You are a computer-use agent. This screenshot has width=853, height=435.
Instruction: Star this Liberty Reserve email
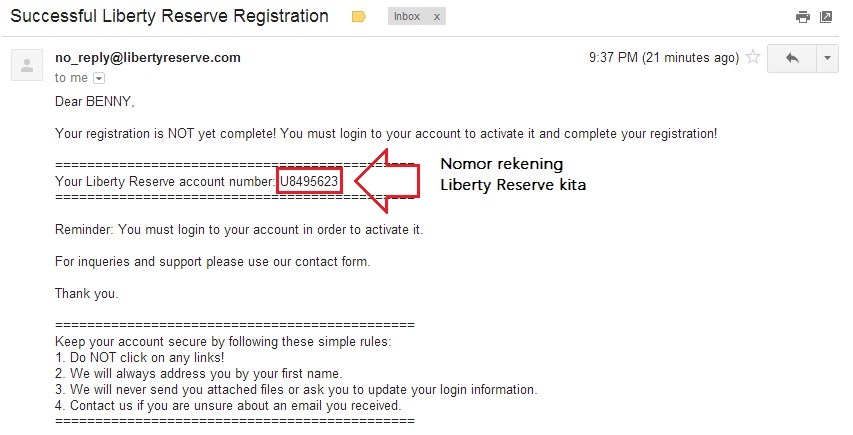[753, 58]
